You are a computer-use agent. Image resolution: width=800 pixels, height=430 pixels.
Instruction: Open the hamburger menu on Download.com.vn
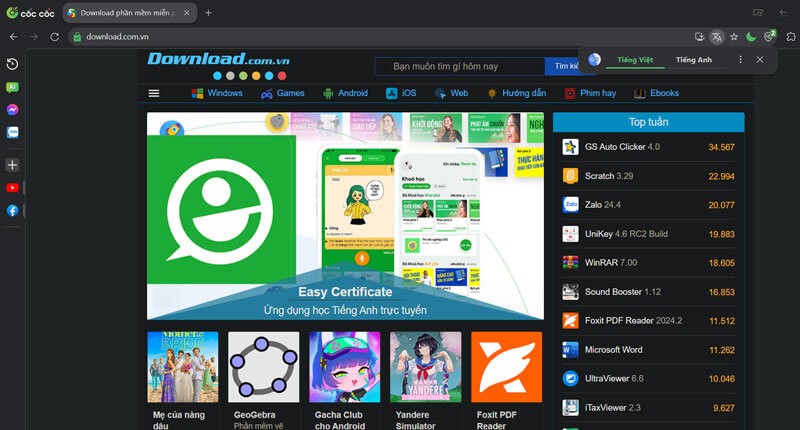pos(154,93)
